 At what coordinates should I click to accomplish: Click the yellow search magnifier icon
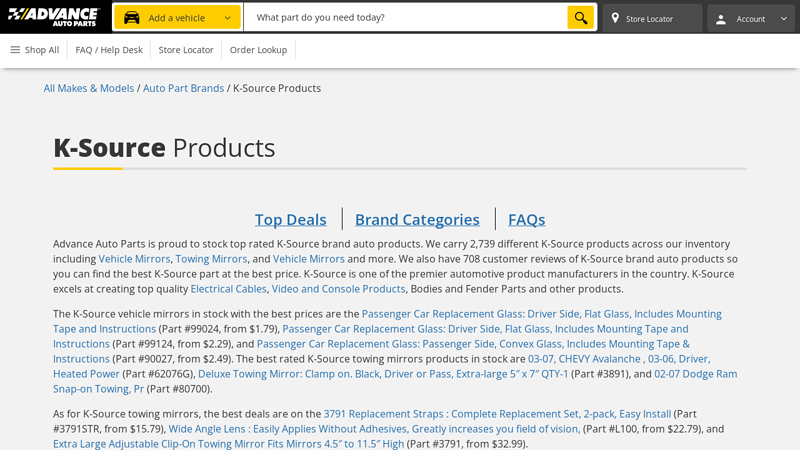pos(580,18)
